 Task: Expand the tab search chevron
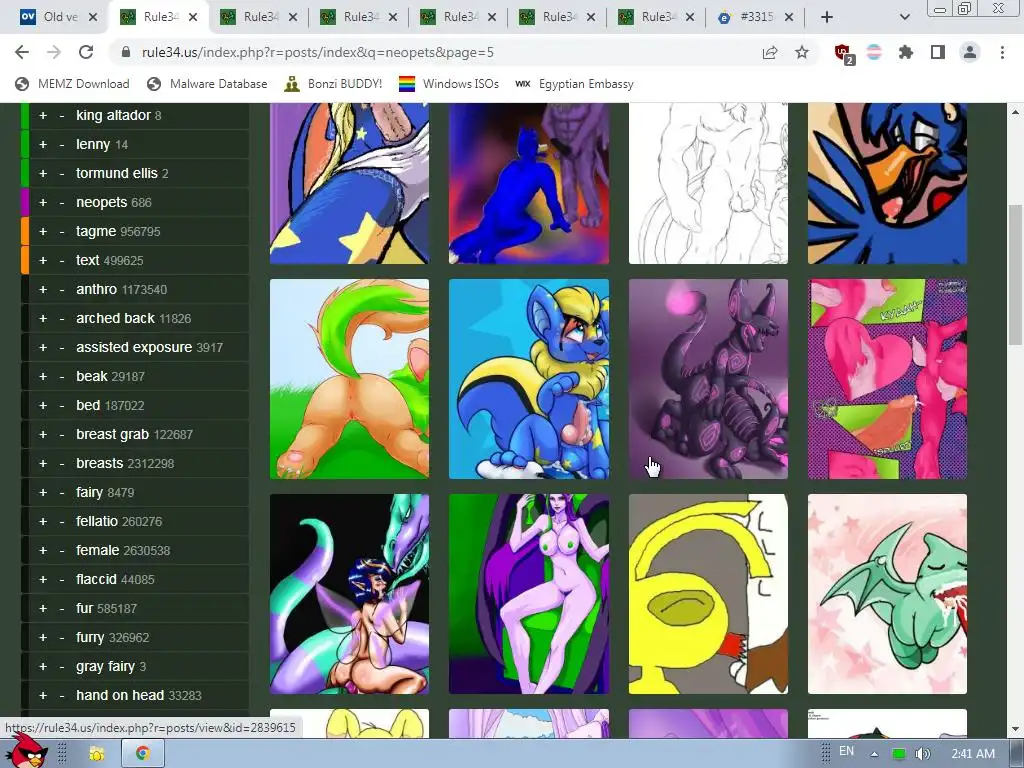point(904,17)
